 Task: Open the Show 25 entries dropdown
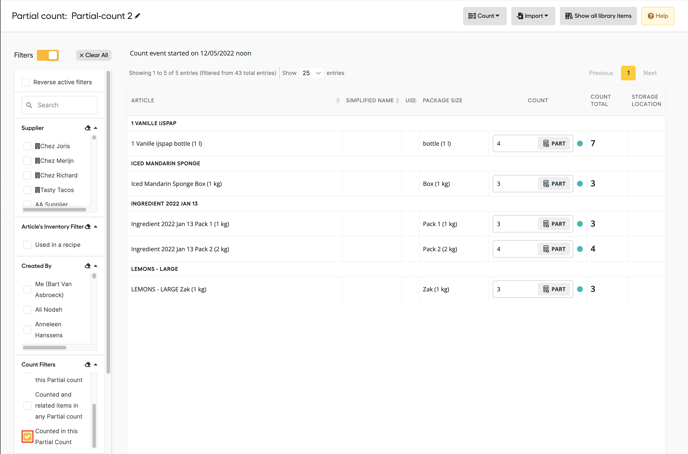[x=312, y=73]
